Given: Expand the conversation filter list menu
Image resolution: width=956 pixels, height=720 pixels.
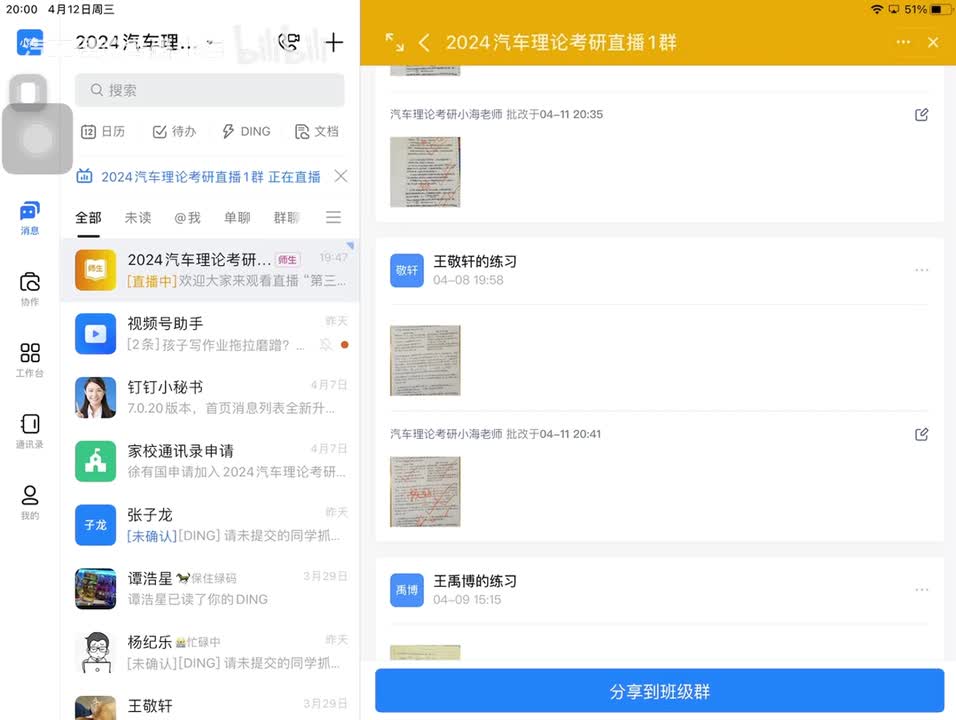Looking at the screenshot, I should coord(334,217).
